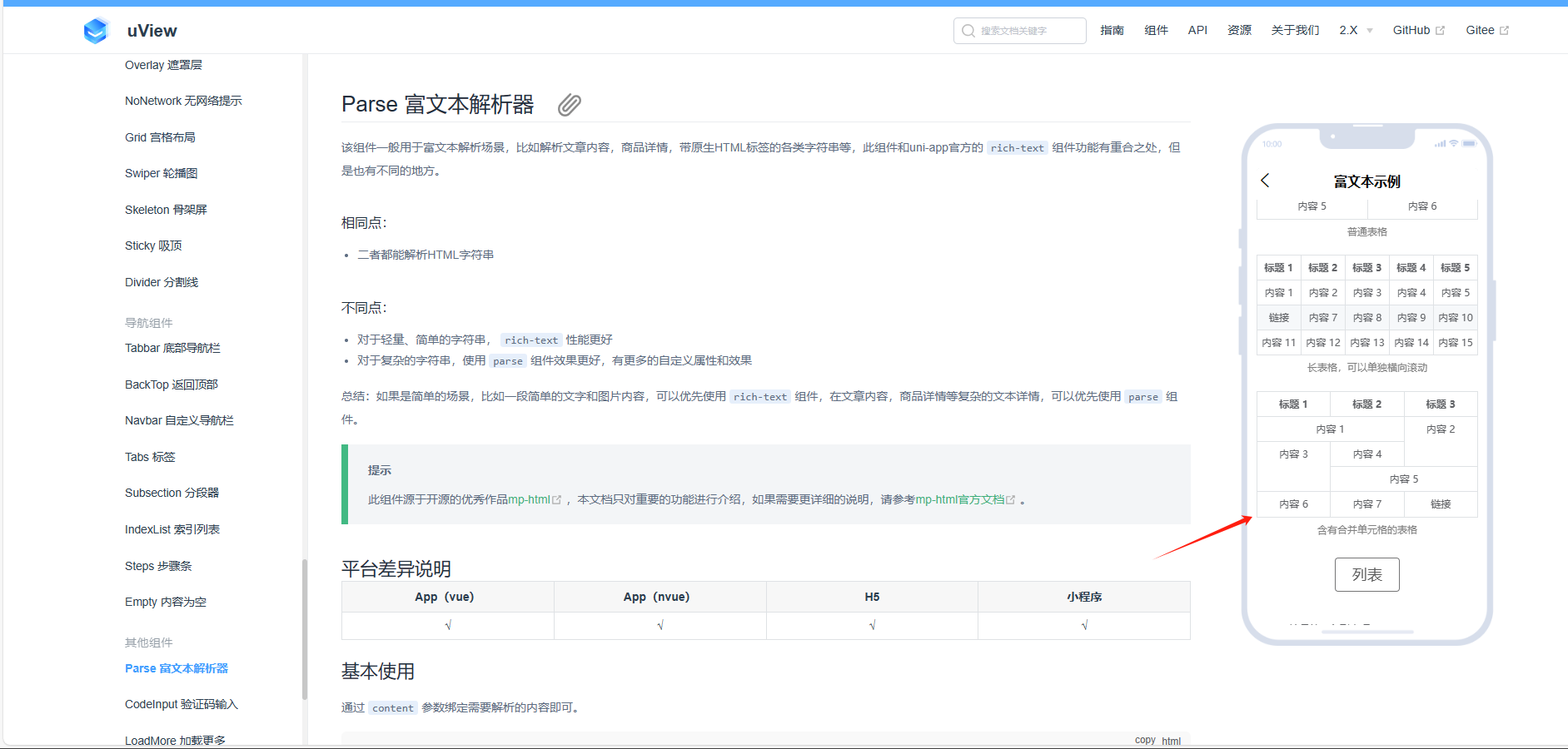Image resolution: width=1568 pixels, height=749 pixels.
Task: Open the 组件 nav menu
Action: point(1156,31)
